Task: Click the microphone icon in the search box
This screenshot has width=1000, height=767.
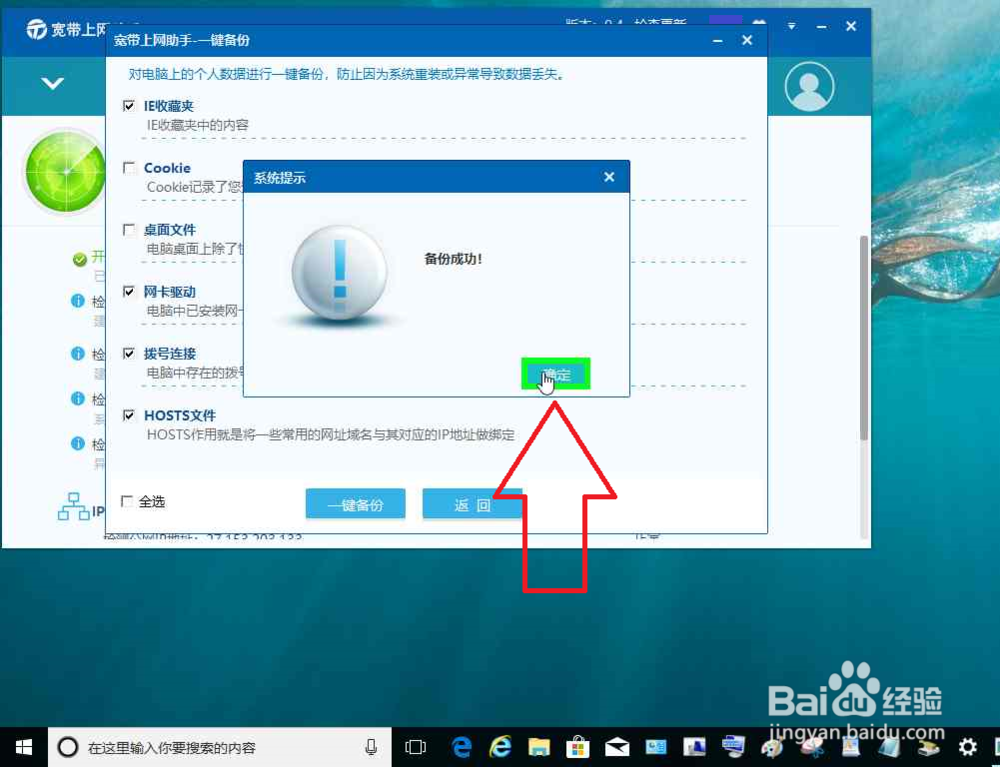Action: tap(370, 747)
